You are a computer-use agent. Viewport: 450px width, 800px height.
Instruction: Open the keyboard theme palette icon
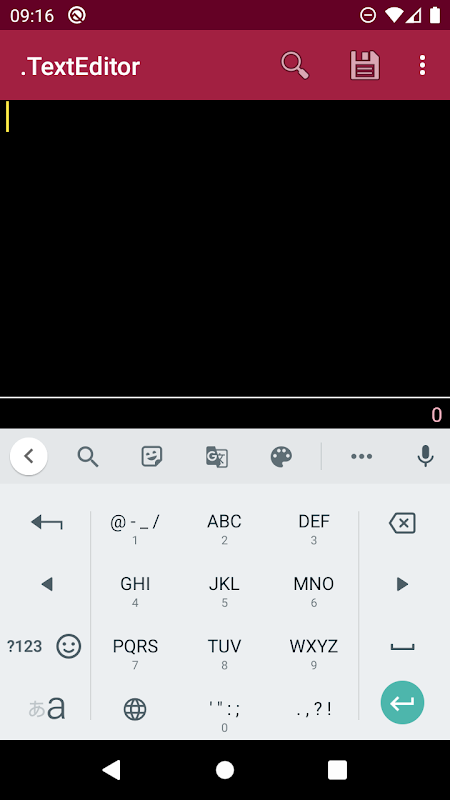coord(281,457)
